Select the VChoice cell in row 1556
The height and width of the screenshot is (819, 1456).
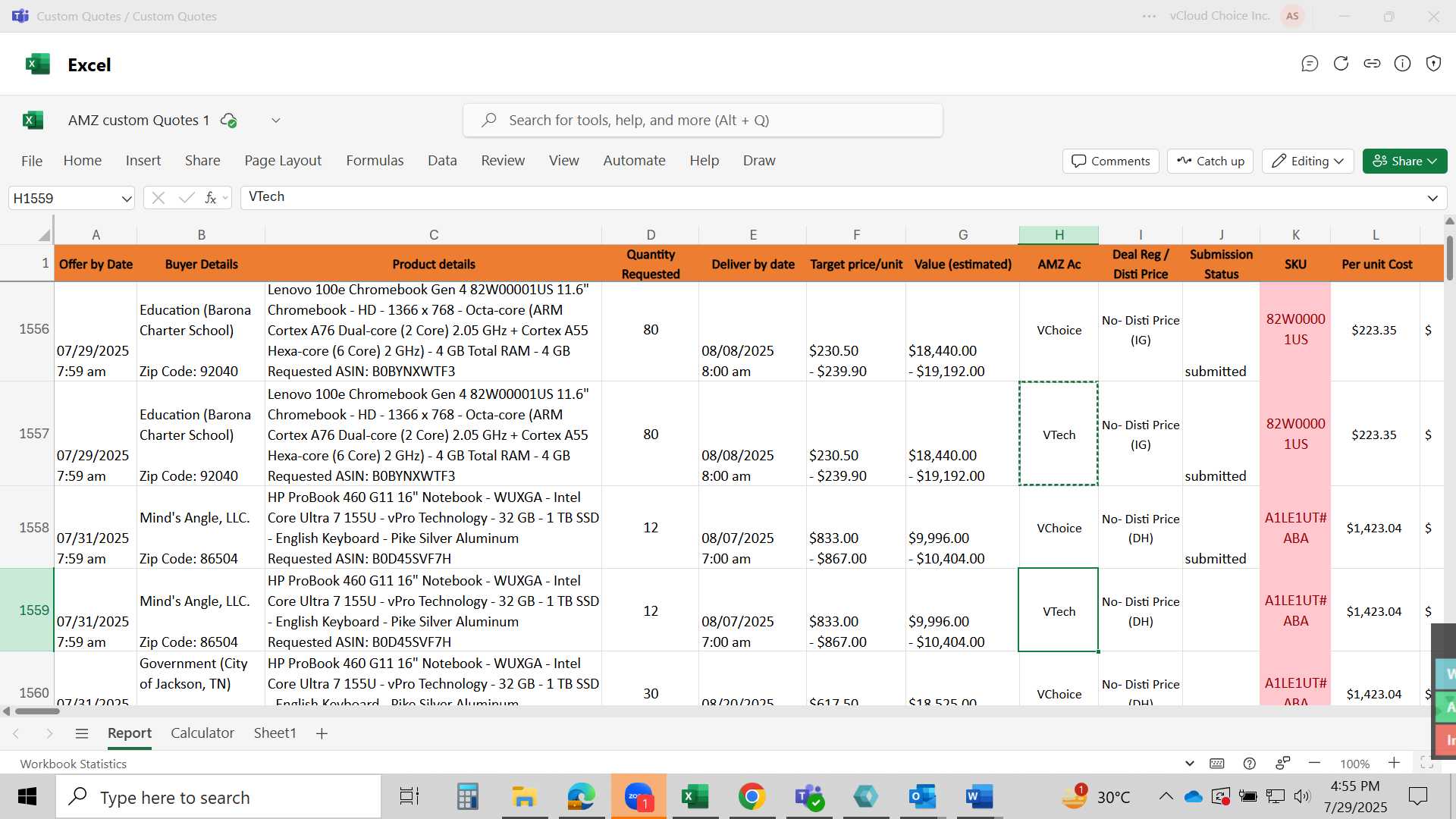pyautogui.click(x=1059, y=331)
